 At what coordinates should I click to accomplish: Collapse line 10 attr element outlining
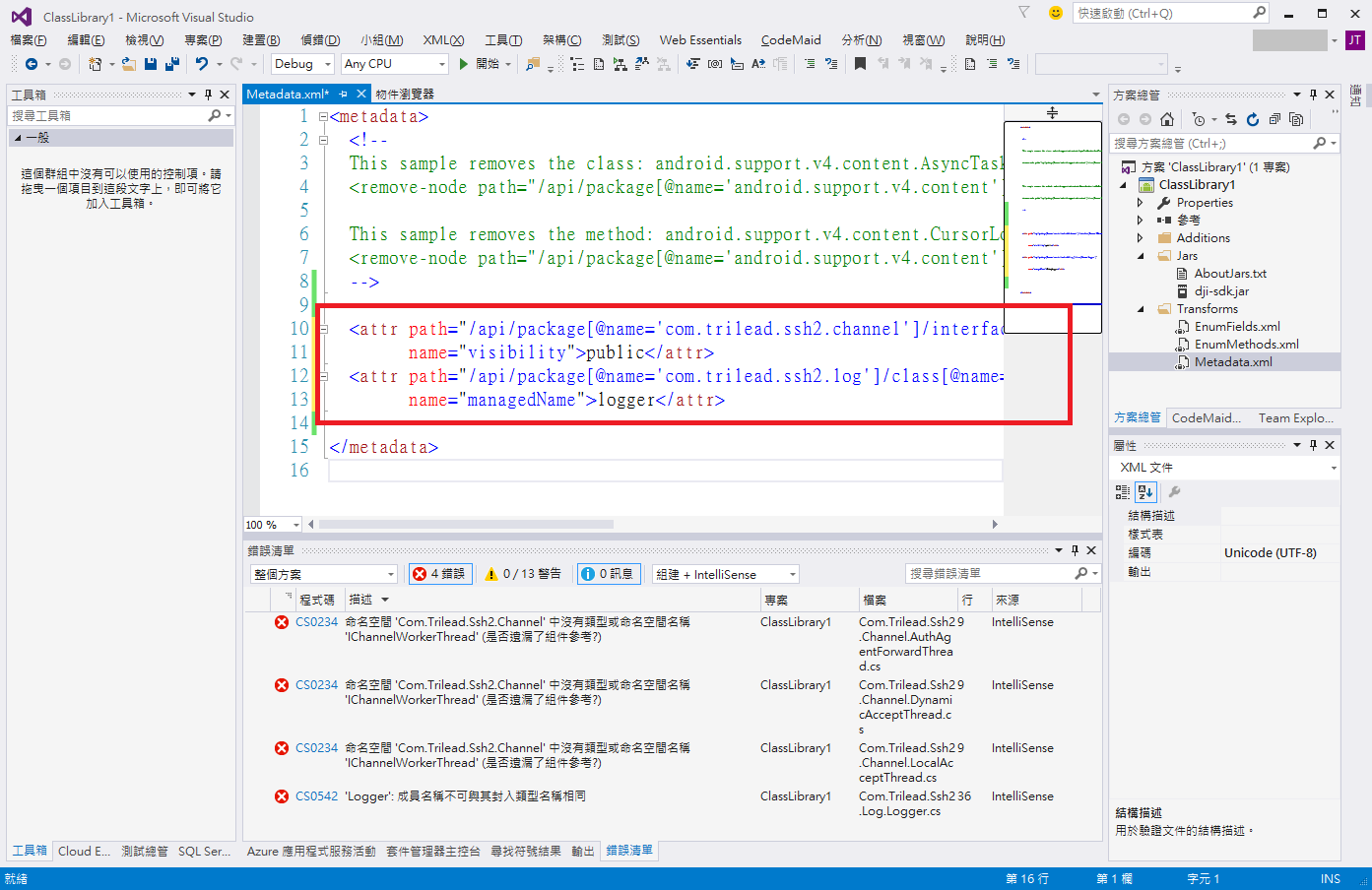coord(323,329)
